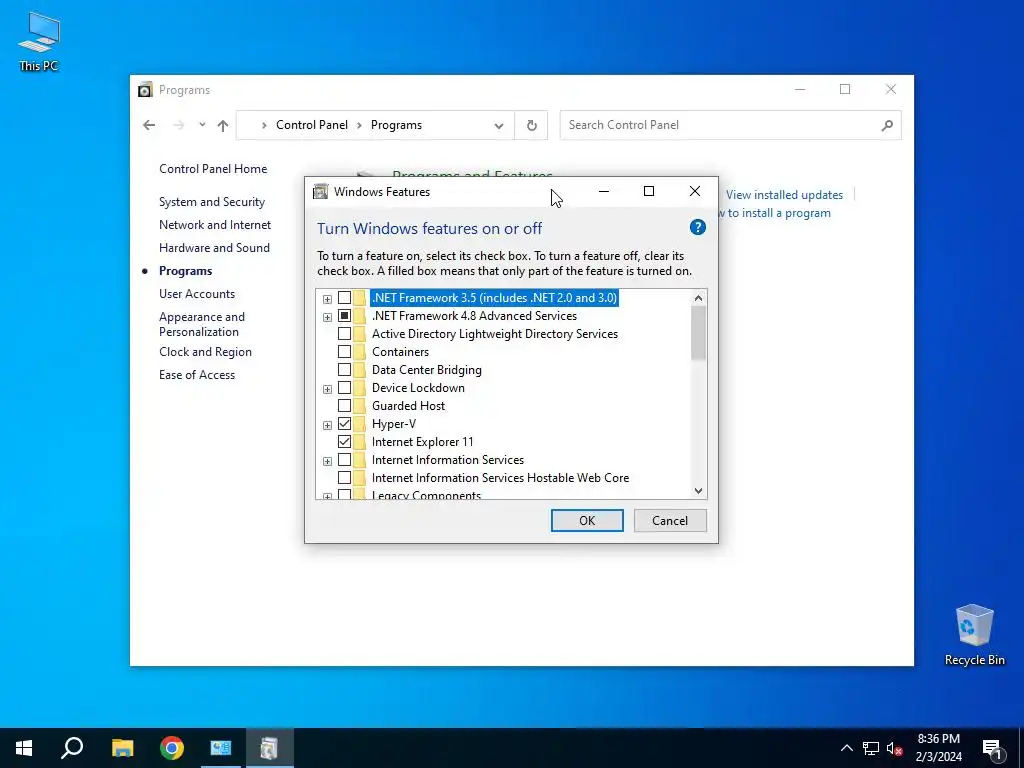This screenshot has width=1024, height=768.
Task: Uncheck Internet Explorer 11
Action: pyautogui.click(x=344, y=441)
